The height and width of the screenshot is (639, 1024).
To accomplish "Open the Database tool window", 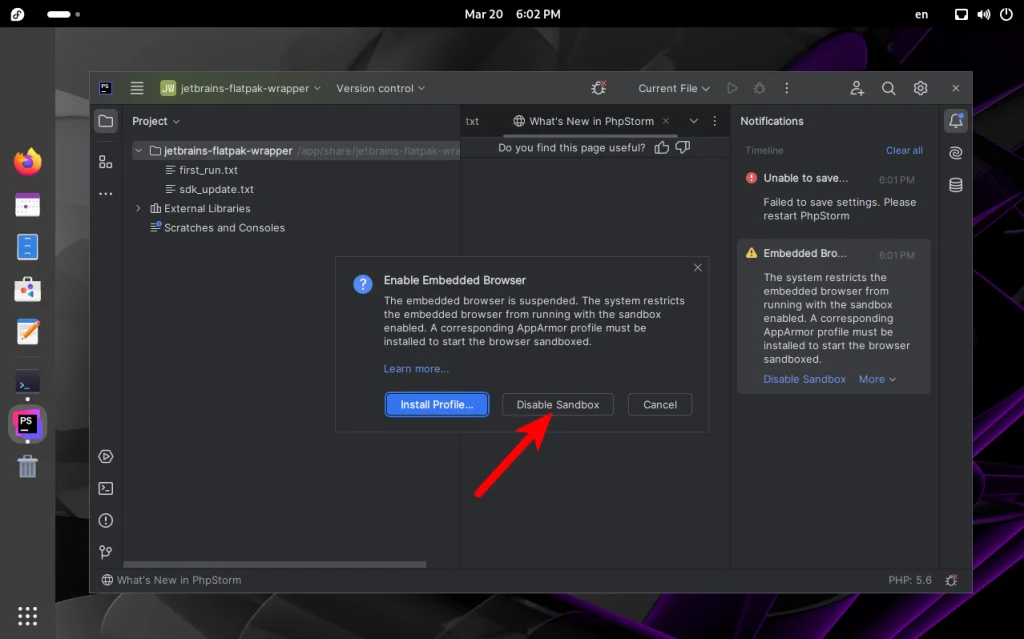I will [955, 184].
